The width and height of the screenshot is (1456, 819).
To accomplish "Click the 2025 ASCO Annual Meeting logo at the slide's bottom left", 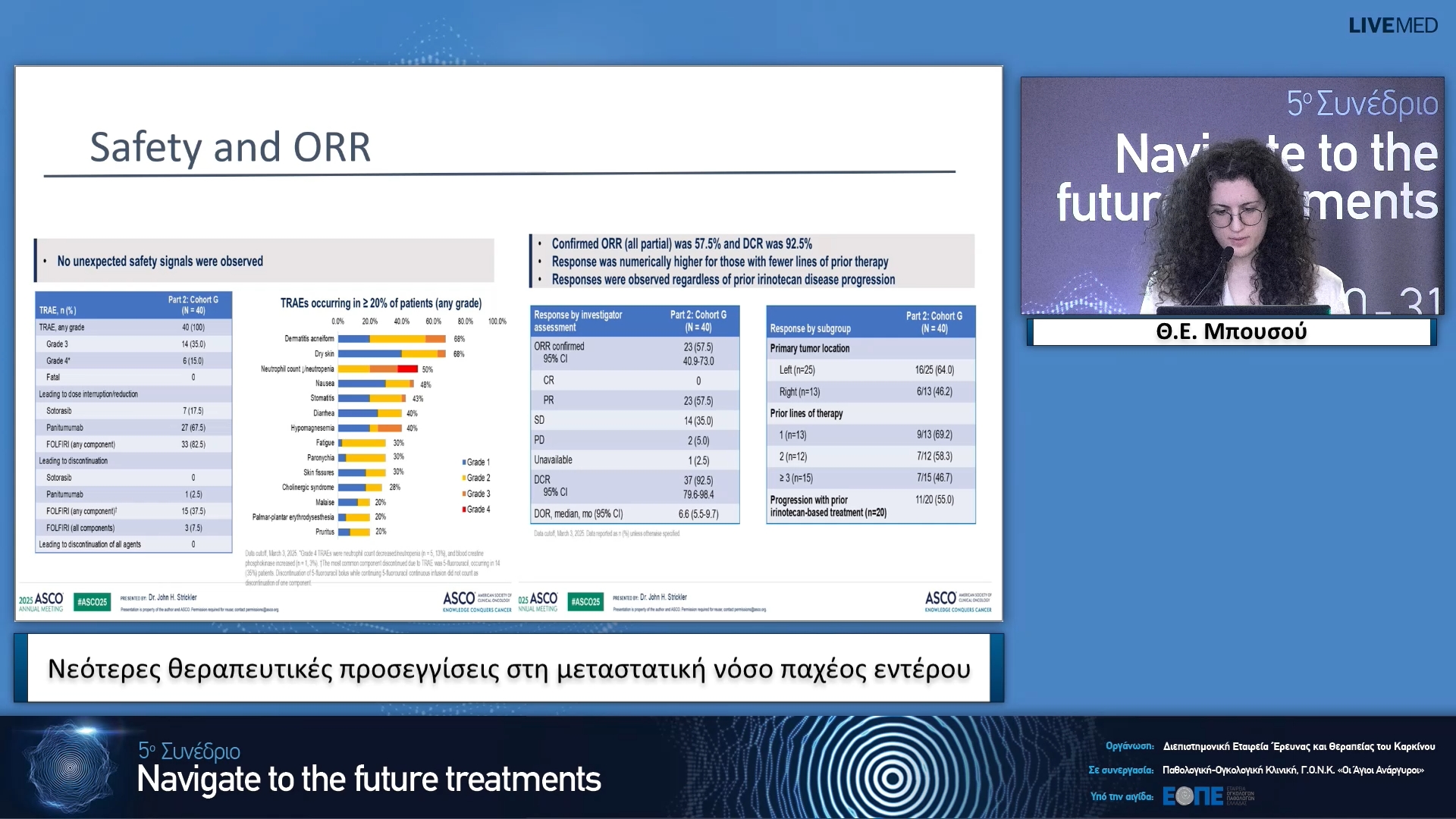I will [x=41, y=602].
